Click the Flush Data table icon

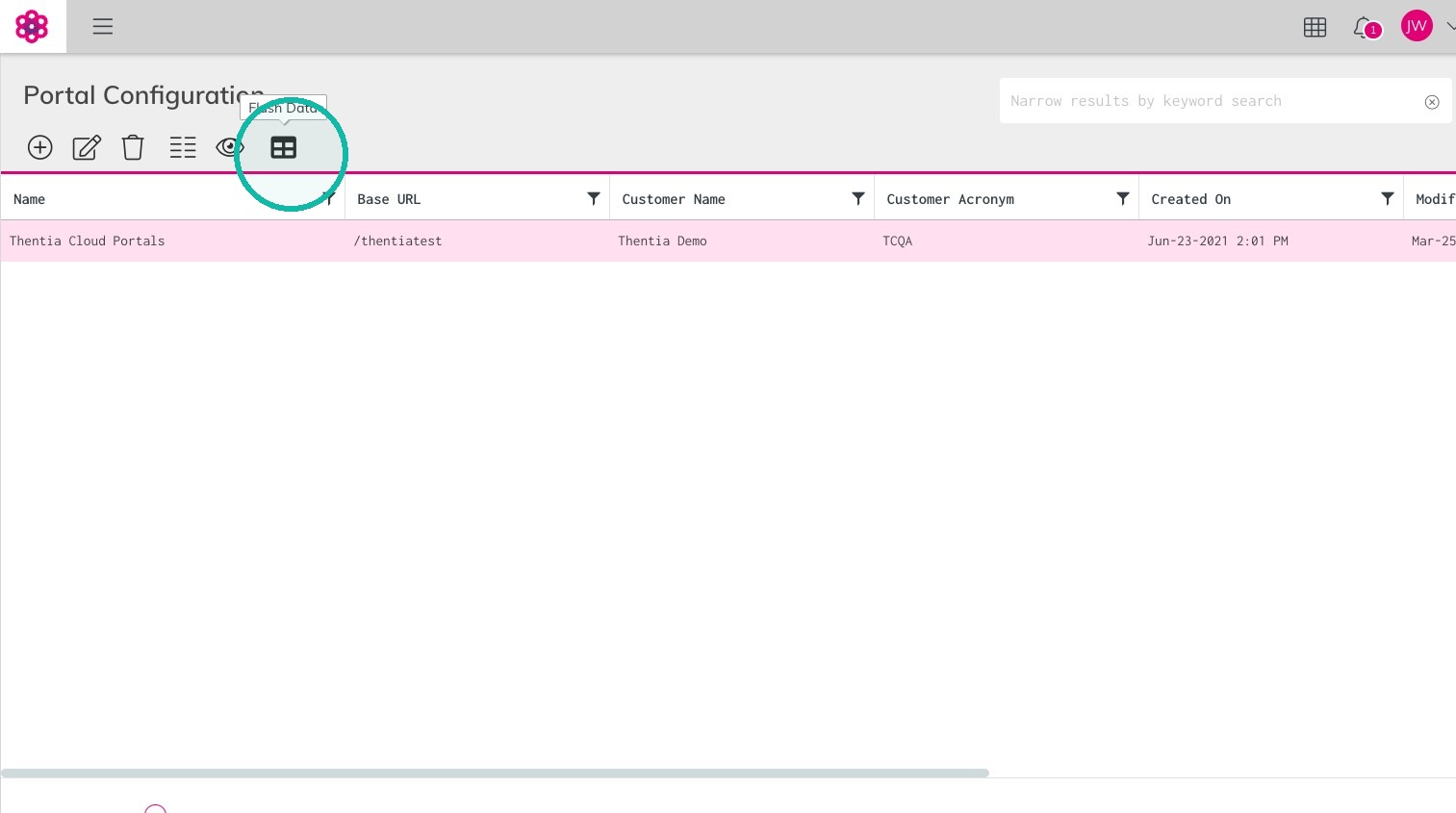coord(284,147)
